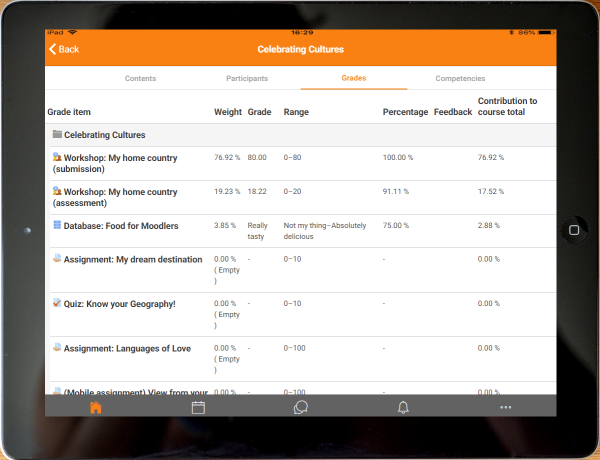Open the notifications bell icon
This screenshot has width=600, height=460.
pos(403,408)
